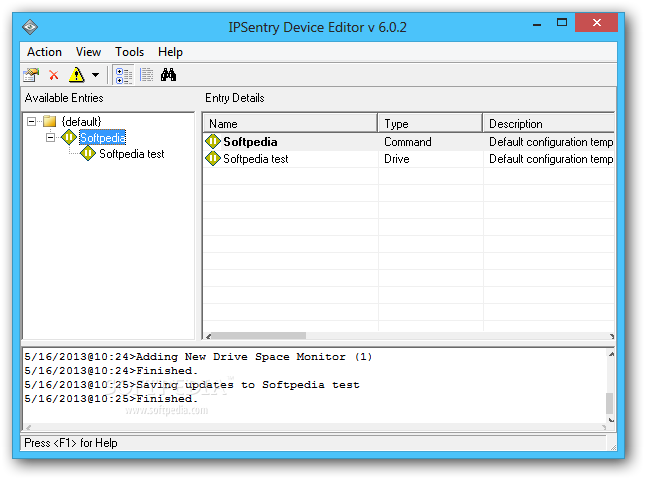Click Softpedia's Default configuration description cell

click(551, 142)
